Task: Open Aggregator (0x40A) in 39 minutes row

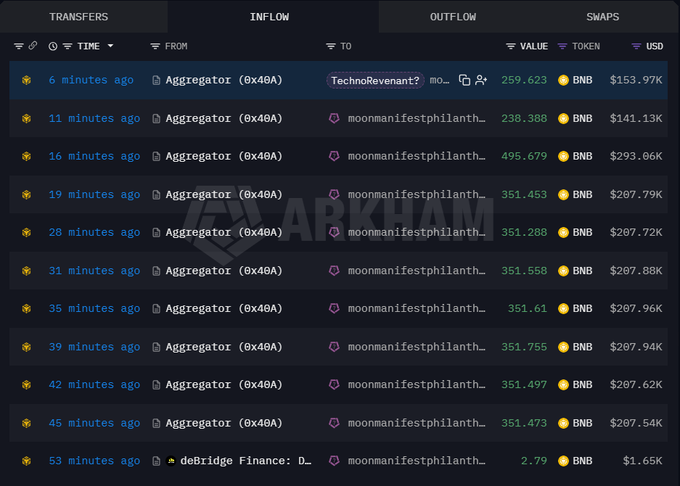Action: pos(224,347)
